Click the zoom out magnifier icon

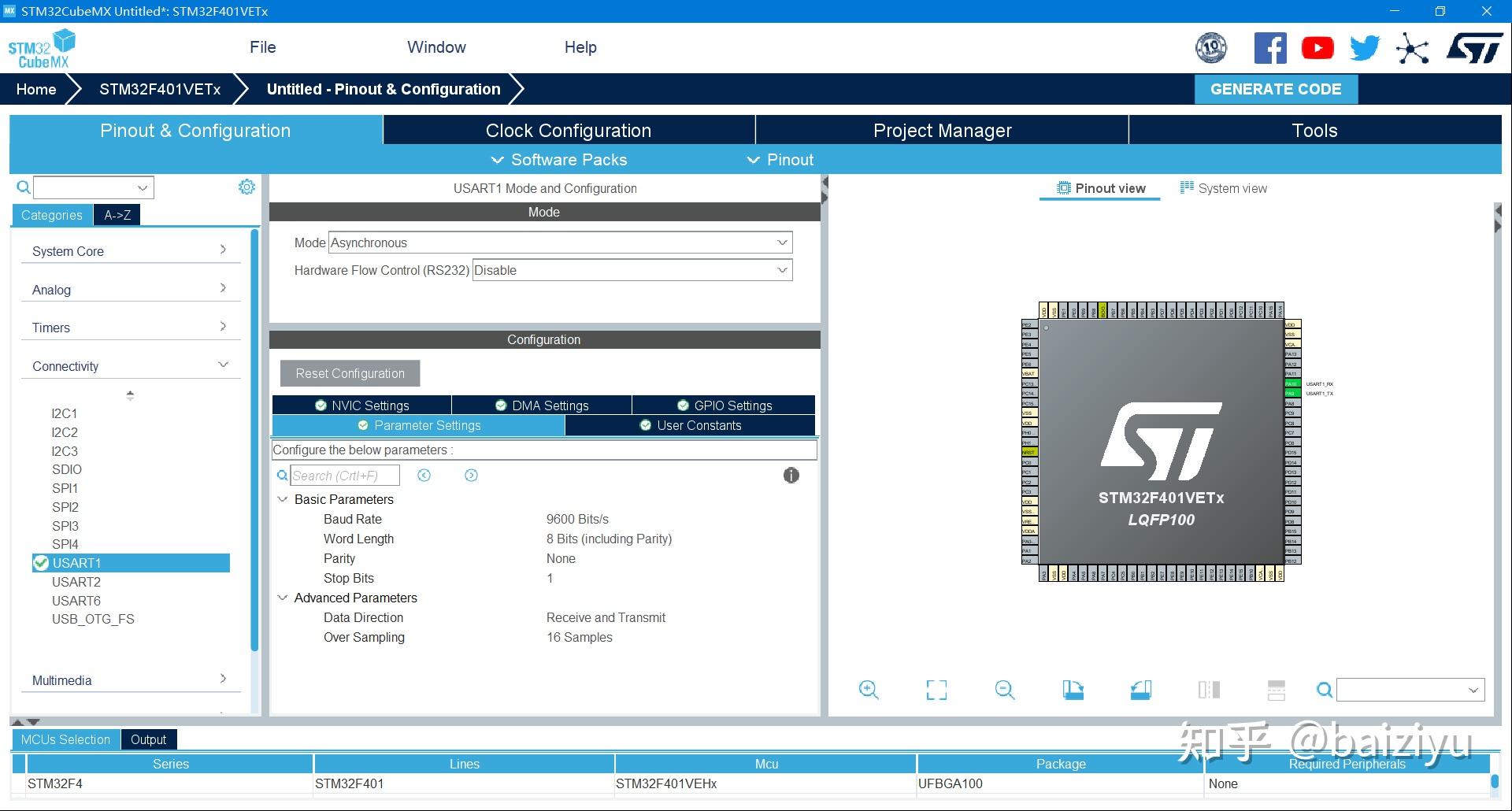pyautogui.click(x=1005, y=691)
